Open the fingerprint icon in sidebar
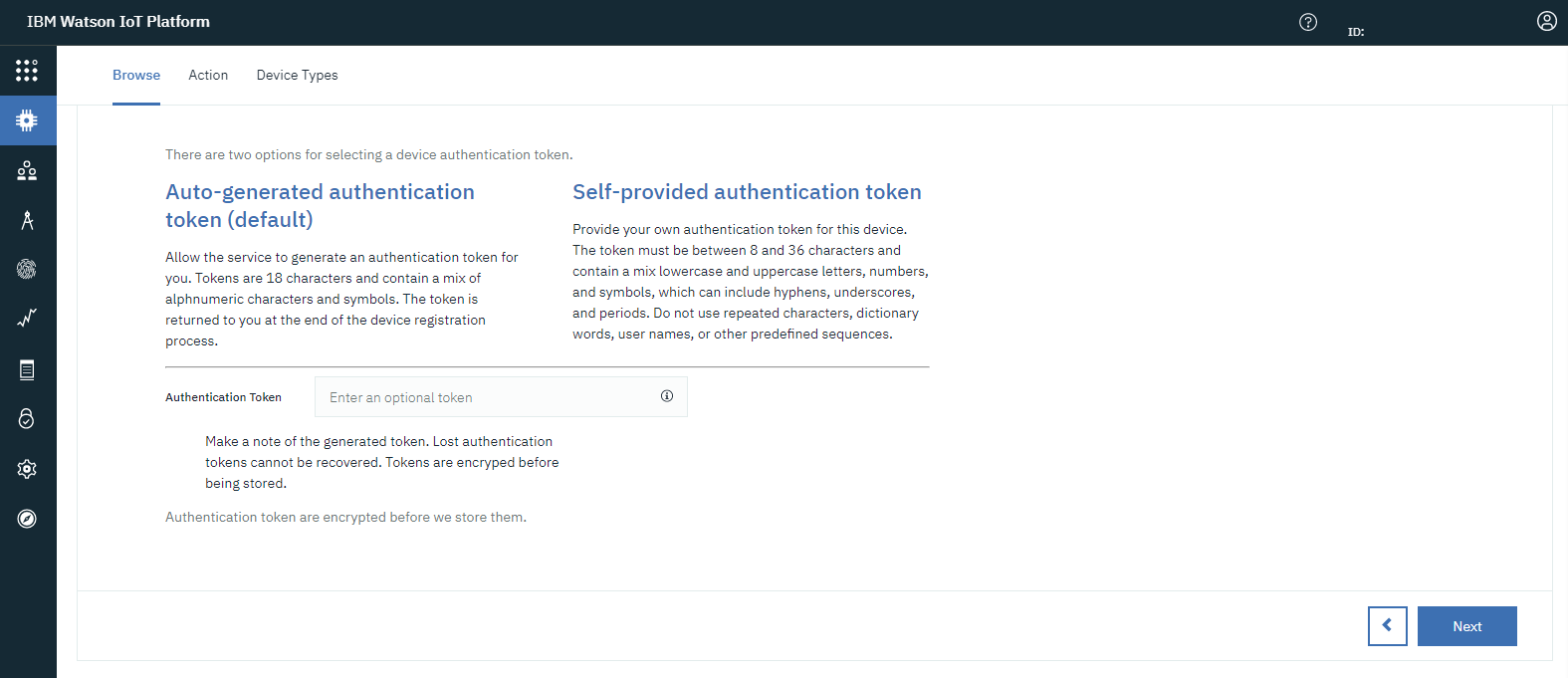The height and width of the screenshot is (678, 1568). (x=27, y=269)
